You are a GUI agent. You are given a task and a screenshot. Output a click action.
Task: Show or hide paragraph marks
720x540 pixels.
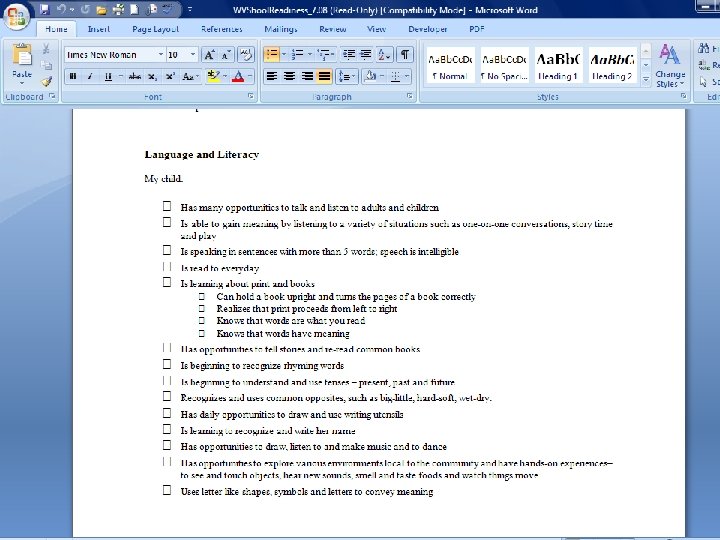(405, 55)
